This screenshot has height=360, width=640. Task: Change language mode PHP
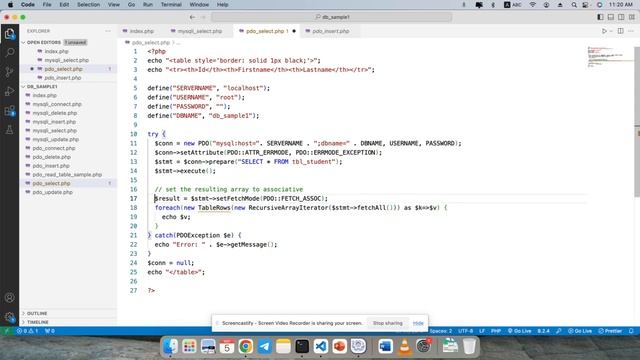point(496,331)
